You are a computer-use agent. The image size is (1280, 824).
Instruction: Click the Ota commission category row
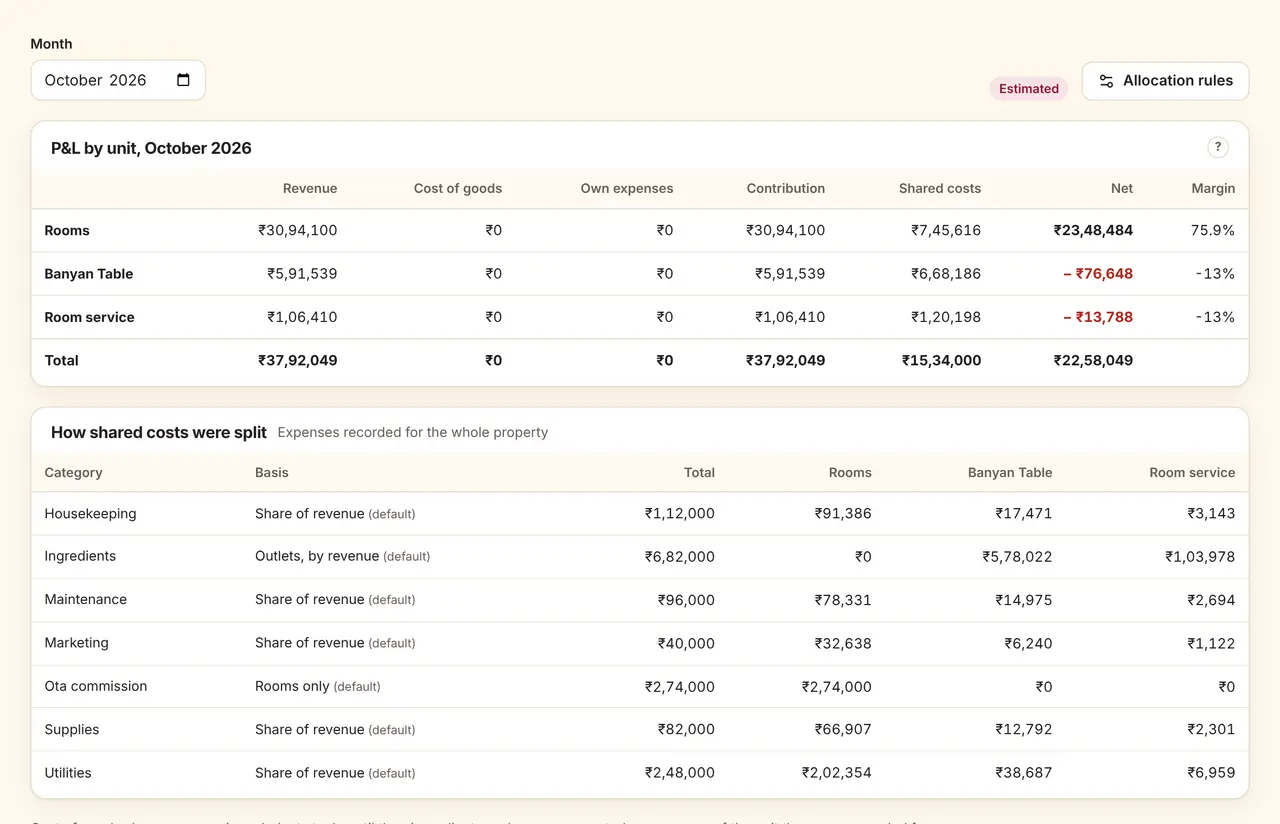(x=640, y=687)
